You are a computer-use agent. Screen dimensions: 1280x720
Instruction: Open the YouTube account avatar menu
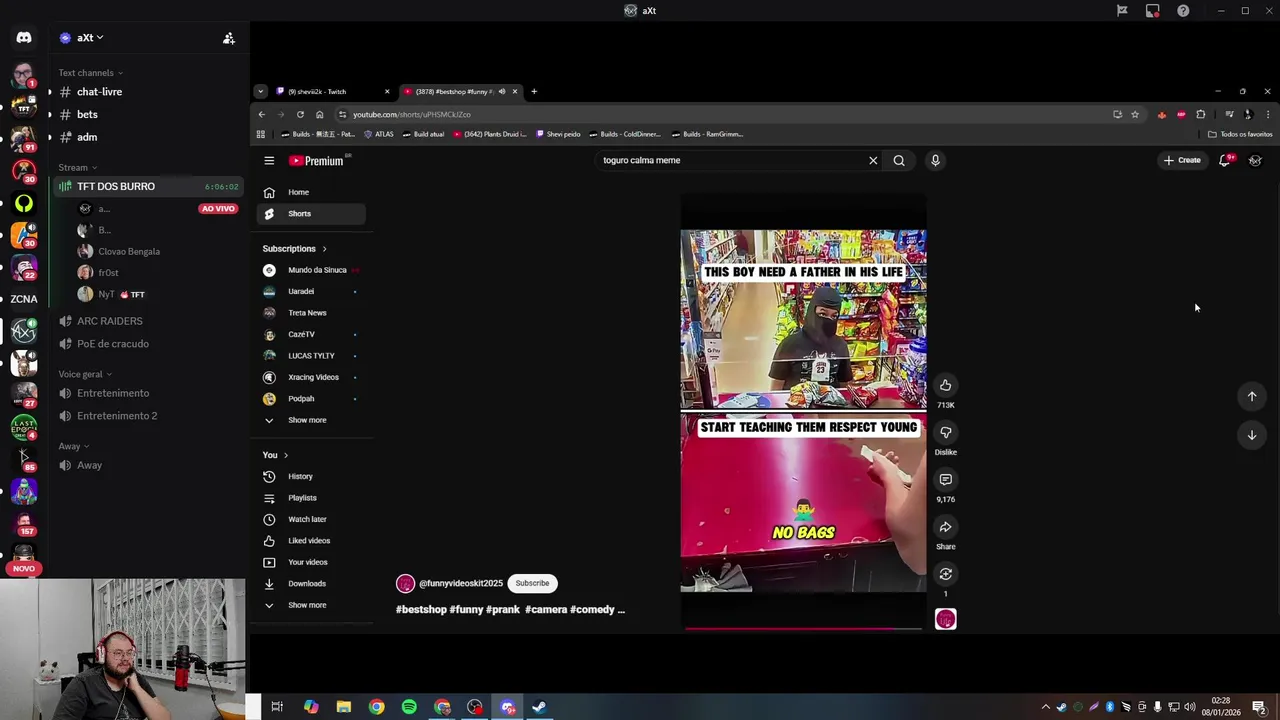coord(1255,160)
